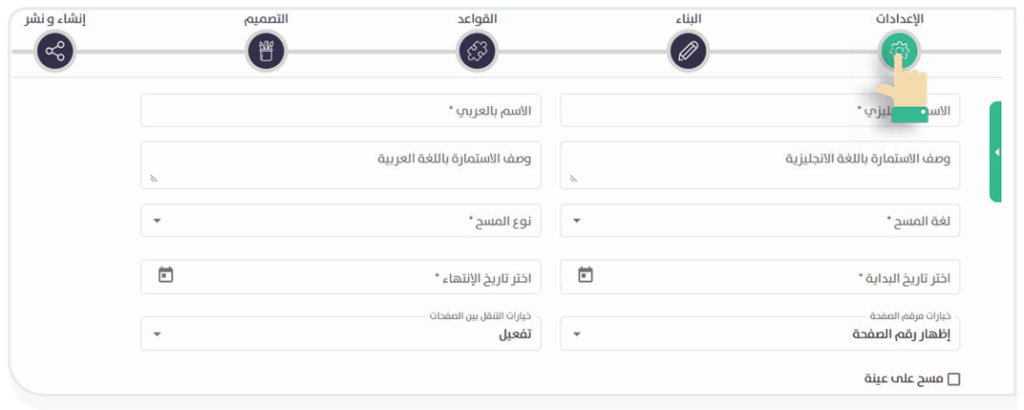
Task: Focus the Arabic name input field
Action: click(340, 110)
